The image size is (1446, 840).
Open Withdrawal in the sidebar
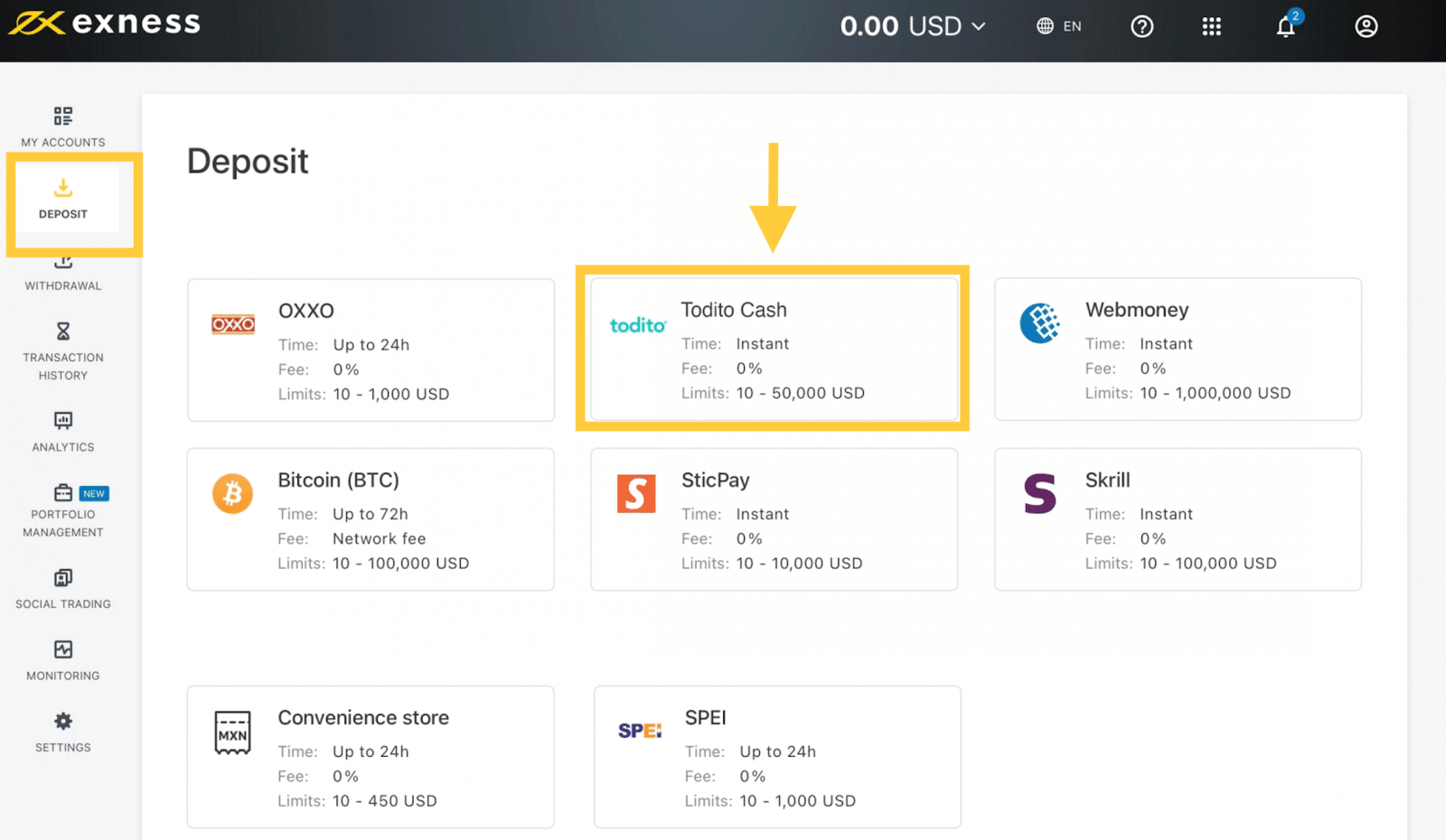[63, 275]
